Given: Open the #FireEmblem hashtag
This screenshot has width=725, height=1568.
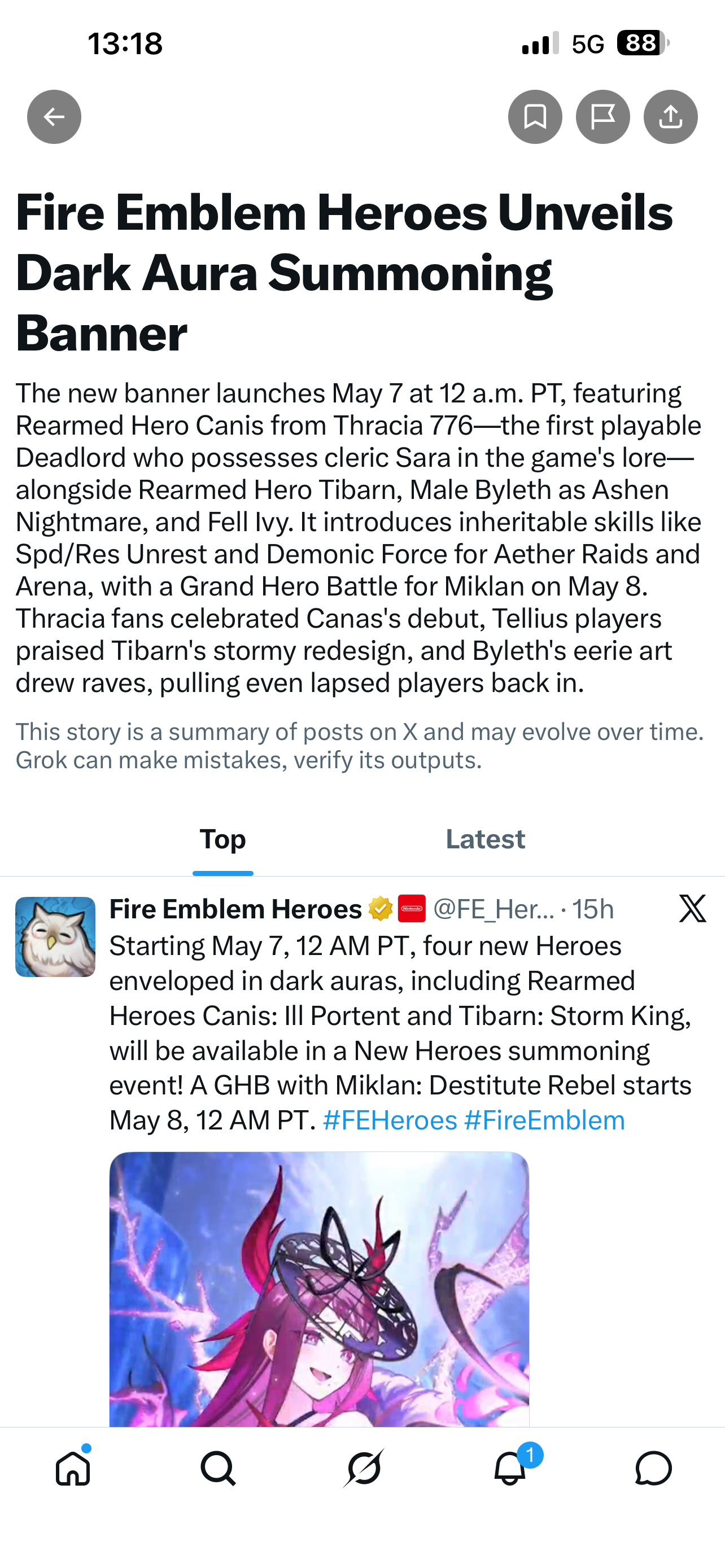Looking at the screenshot, I should click(x=544, y=1120).
